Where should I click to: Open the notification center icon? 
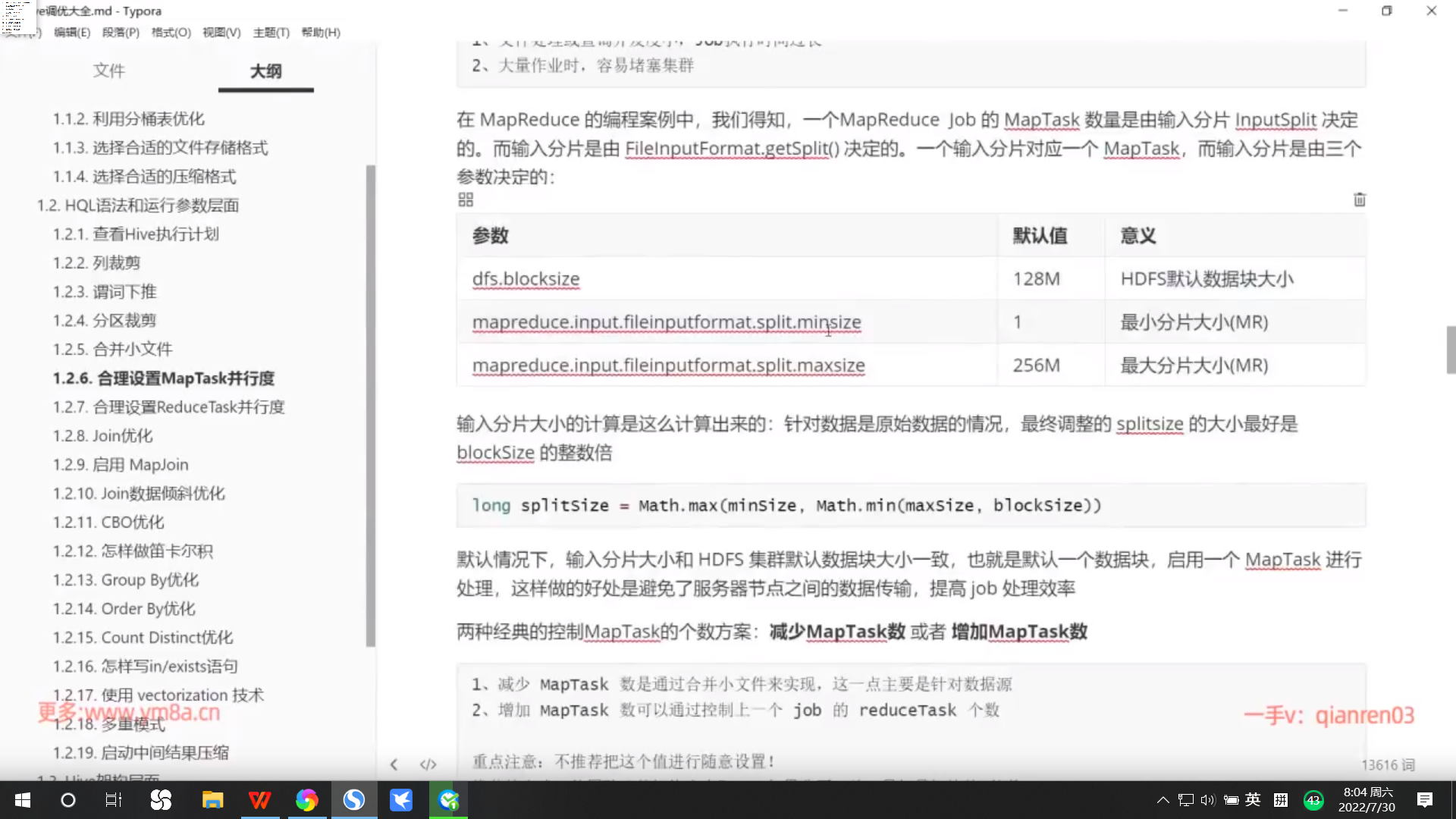[1424, 800]
